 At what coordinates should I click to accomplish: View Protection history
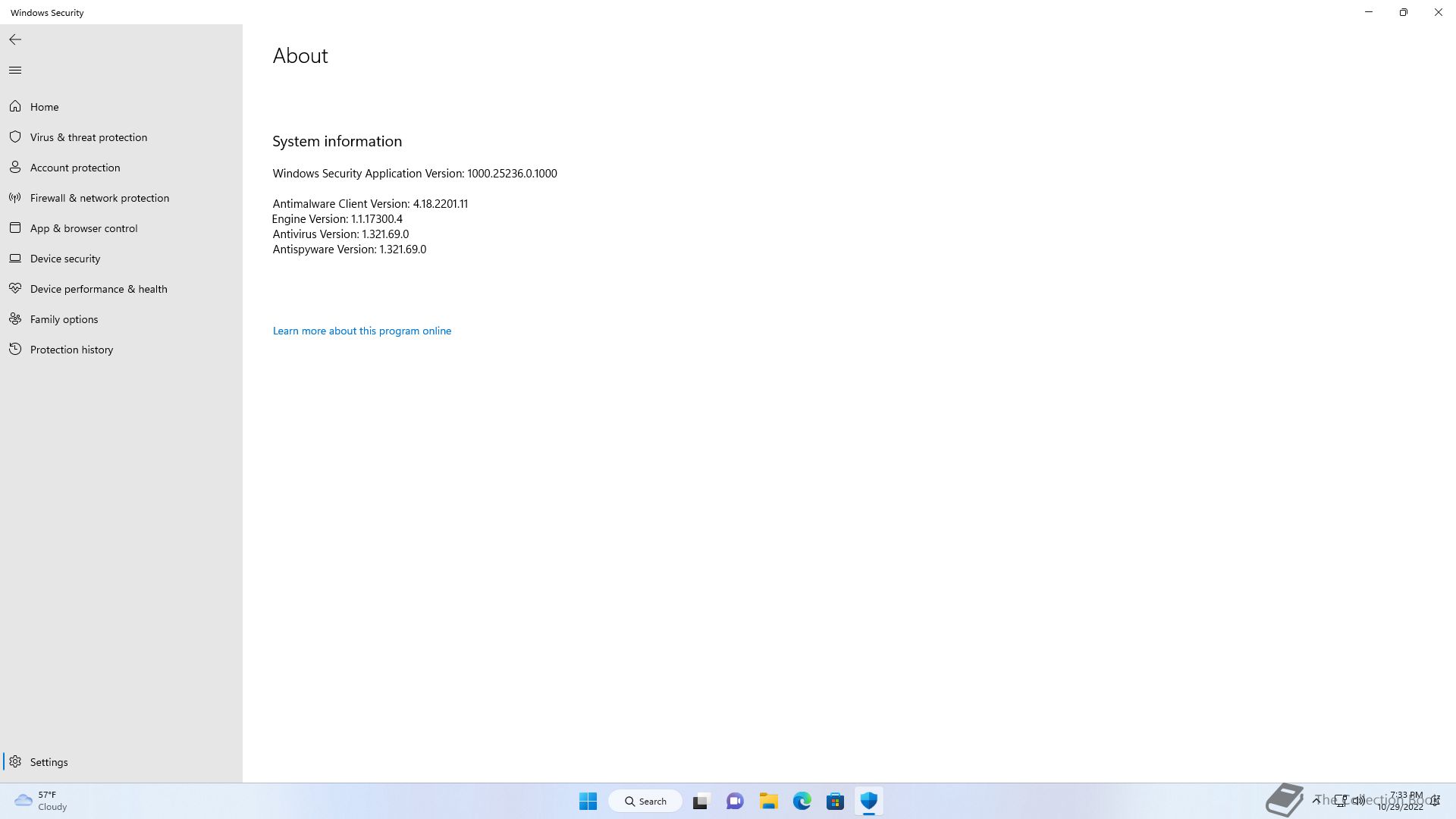(x=121, y=350)
